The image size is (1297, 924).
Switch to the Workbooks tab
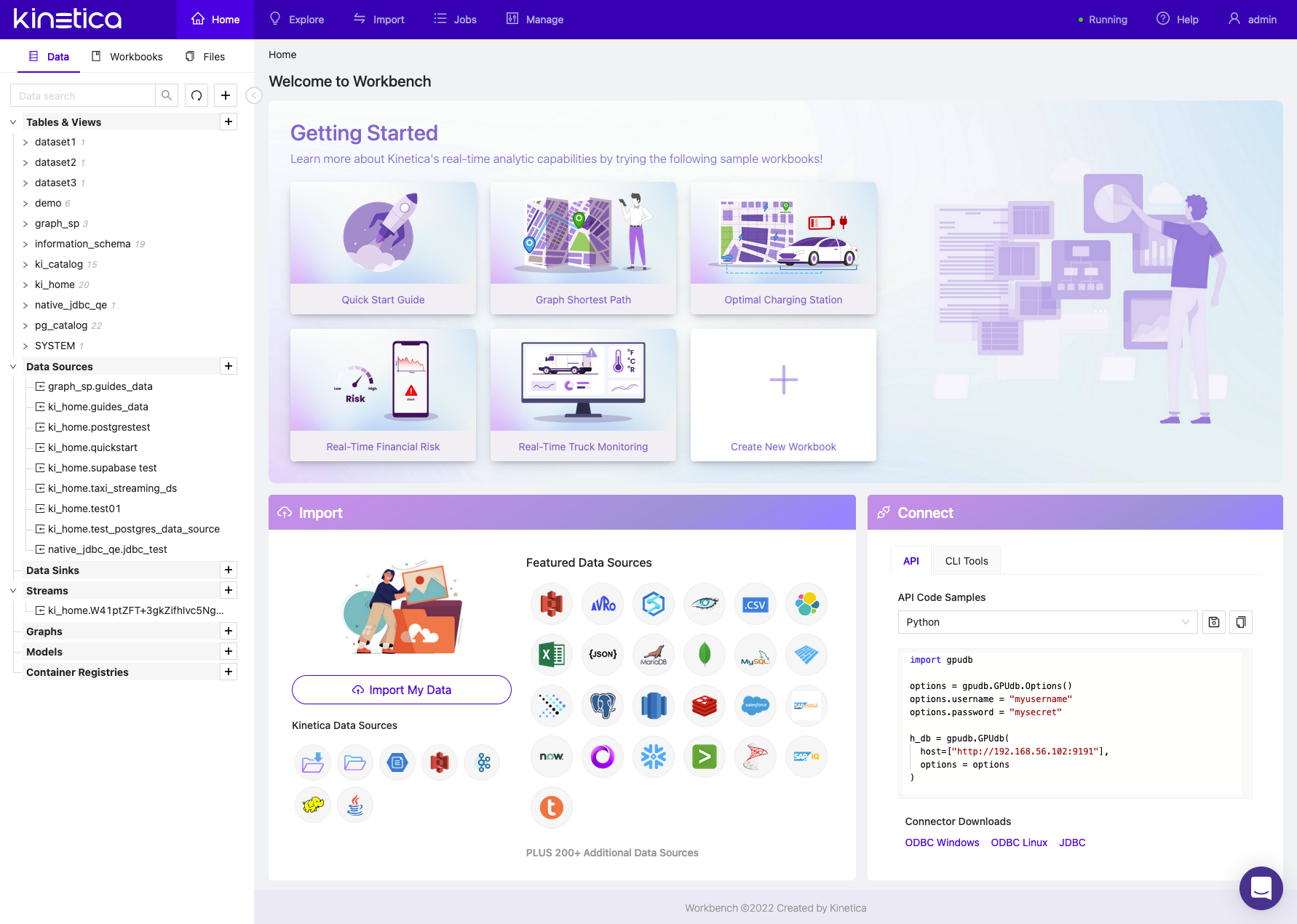[x=127, y=57]
